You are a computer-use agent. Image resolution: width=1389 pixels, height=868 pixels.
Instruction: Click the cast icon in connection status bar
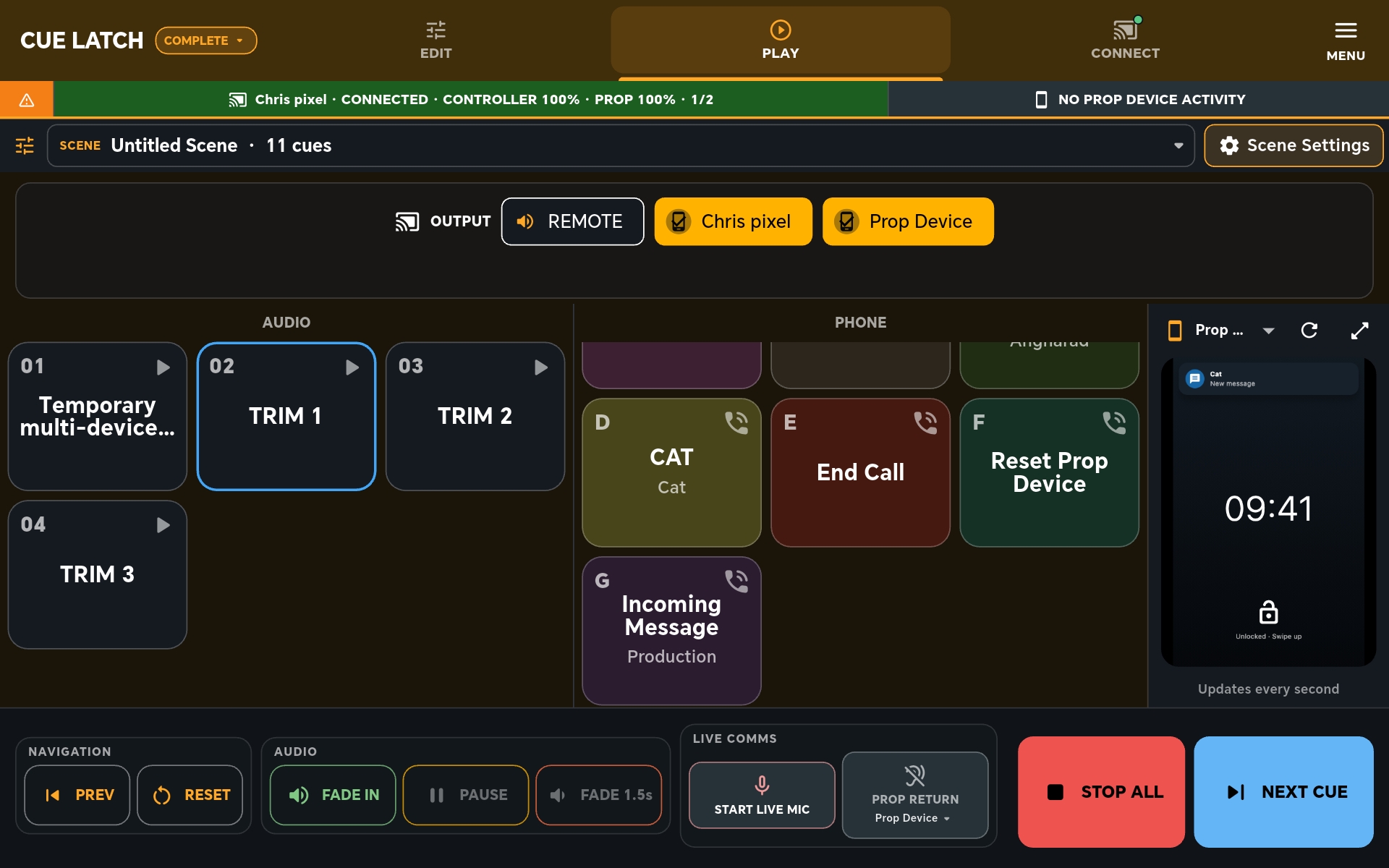click(237, 100)
